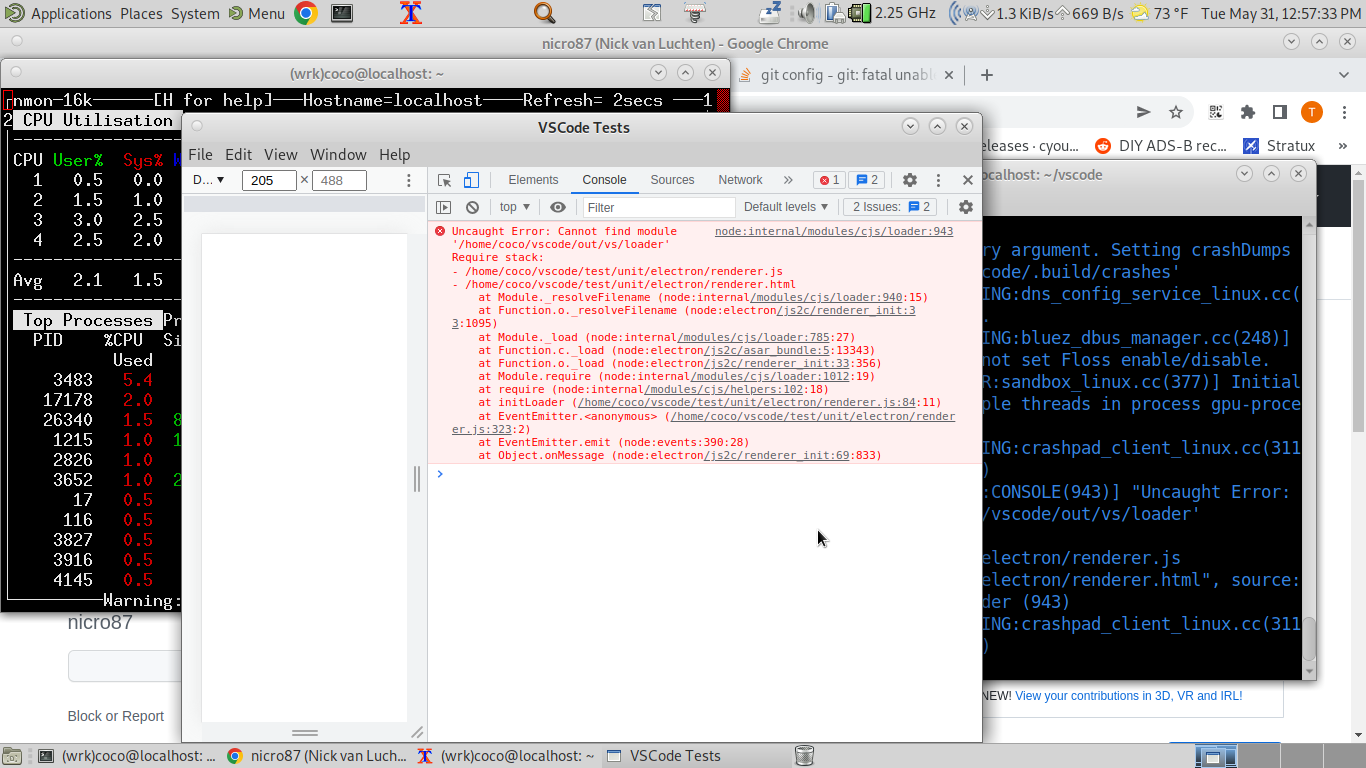
Task: Open console settings gear icon
Action: [965, 207]
